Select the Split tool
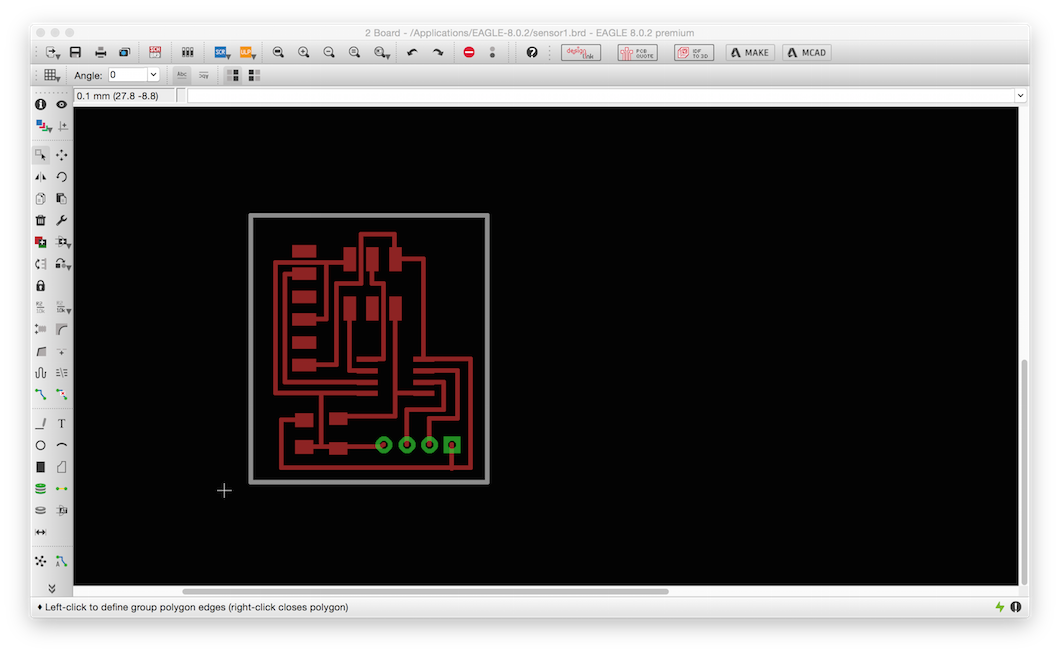This screenshot has height=654, width=1060. pyautogui.click(x=41, y=352)
